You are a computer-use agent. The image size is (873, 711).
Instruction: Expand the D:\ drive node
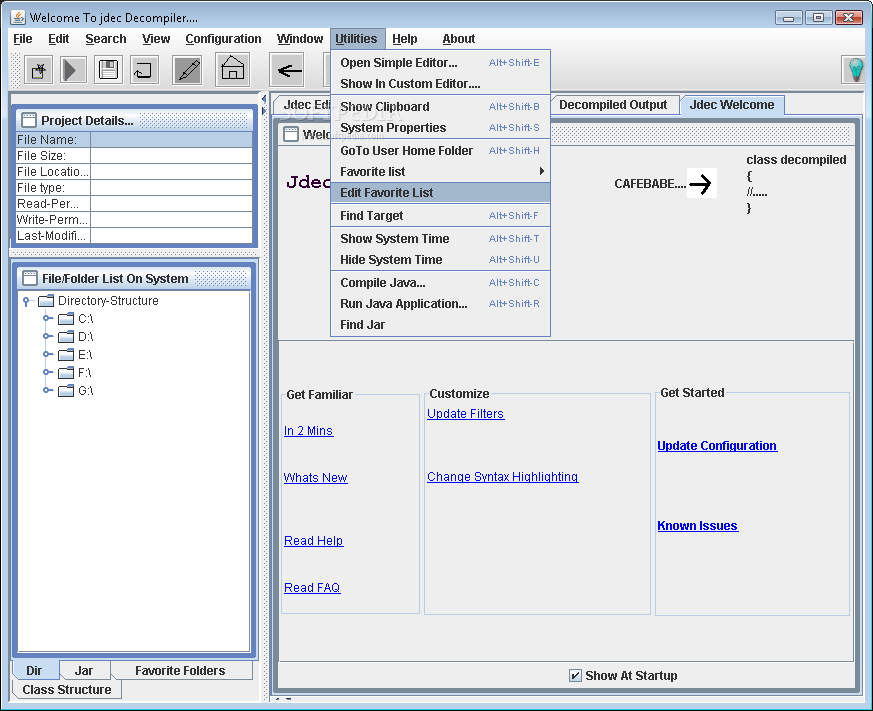coord(47,336)
